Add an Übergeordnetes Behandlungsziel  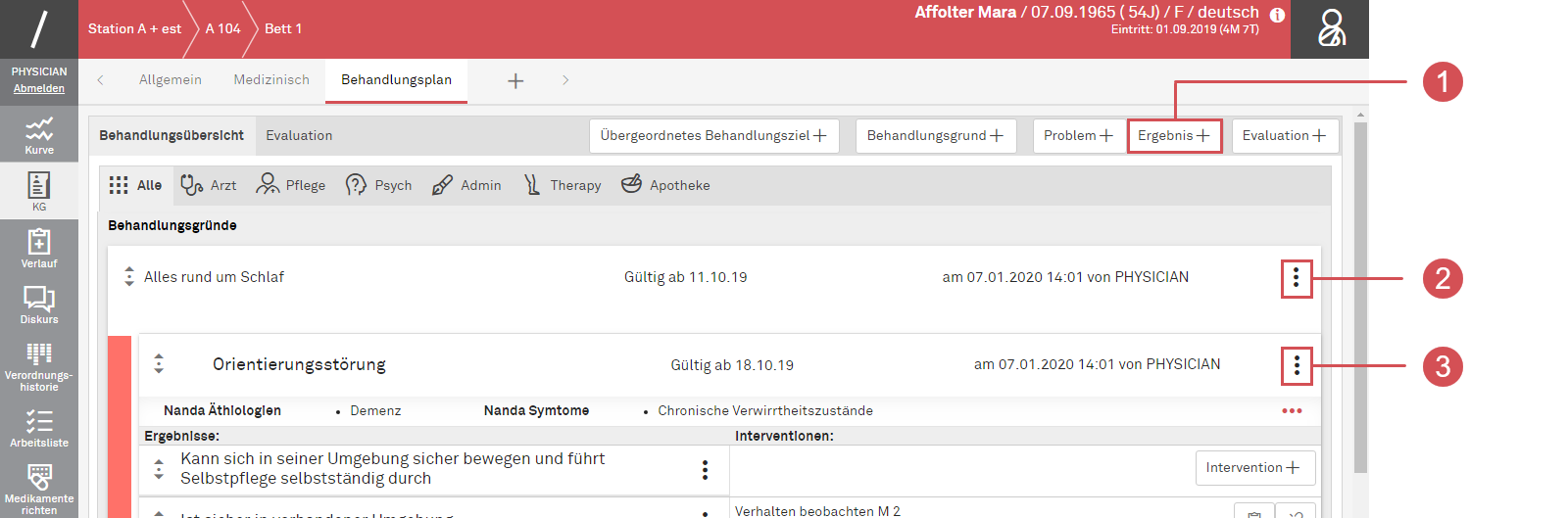tap(713, 136)
